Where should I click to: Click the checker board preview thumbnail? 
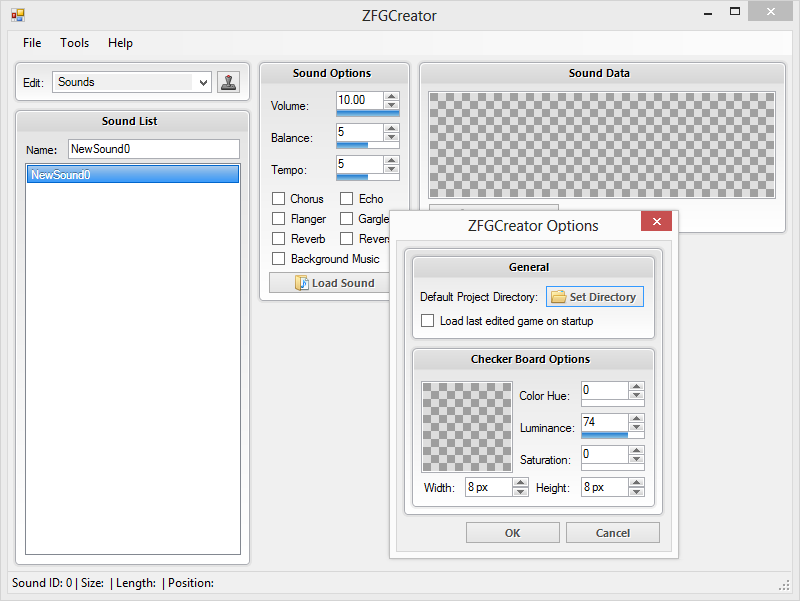click(467, 427)
